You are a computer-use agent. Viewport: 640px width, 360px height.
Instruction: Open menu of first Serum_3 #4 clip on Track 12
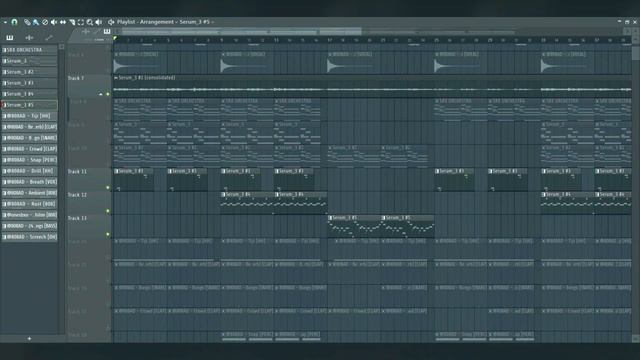[x=223, y=195]
